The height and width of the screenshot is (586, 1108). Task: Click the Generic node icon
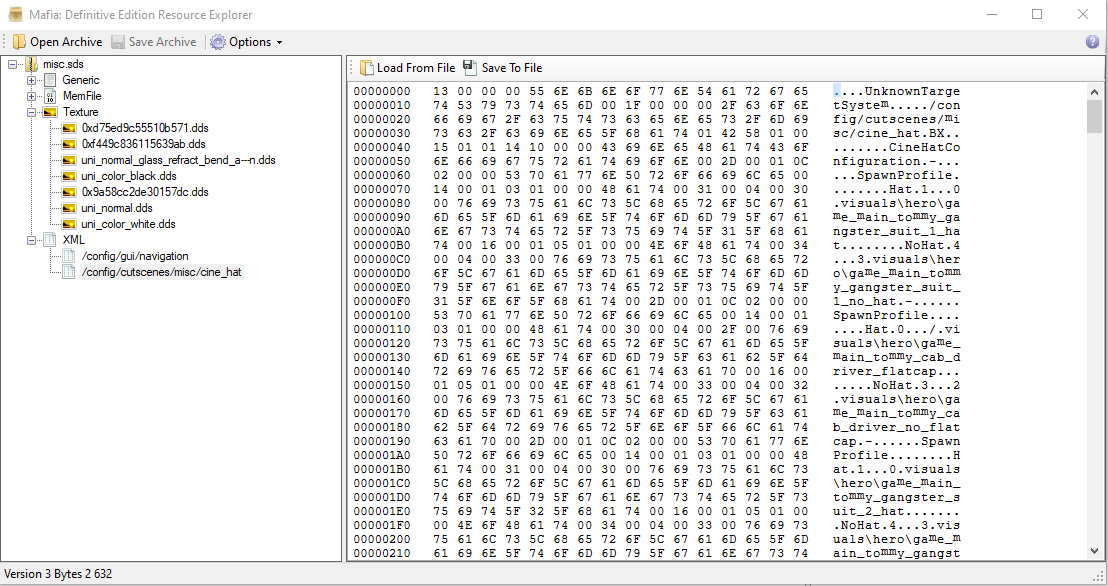tap(49, 80)
